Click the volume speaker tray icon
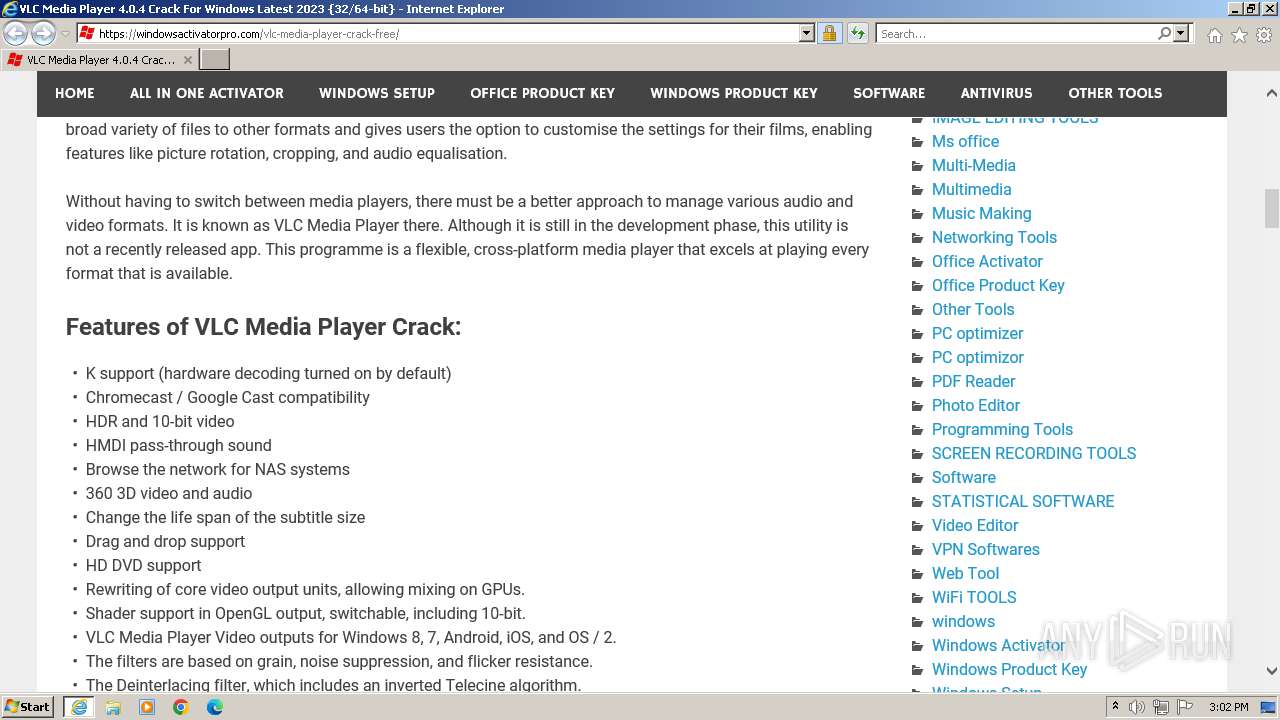 coord(1137,707)
